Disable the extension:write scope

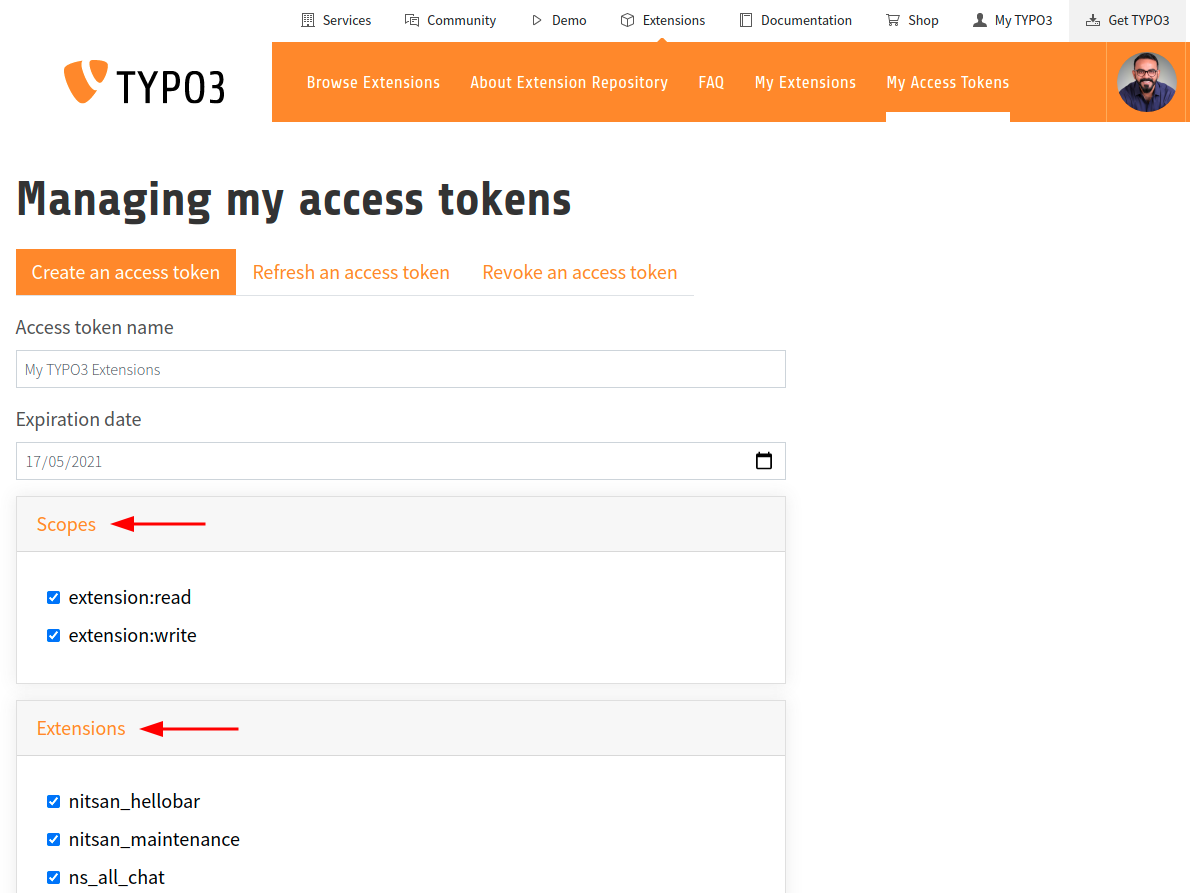[x=53, y=635]
